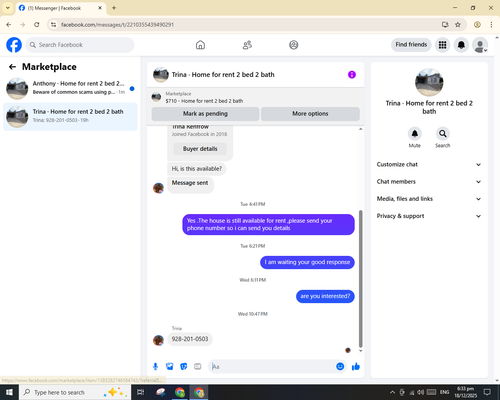Click the Mark as pending button
The width and height of the screenshot is (500, 400).
(205, 114)
